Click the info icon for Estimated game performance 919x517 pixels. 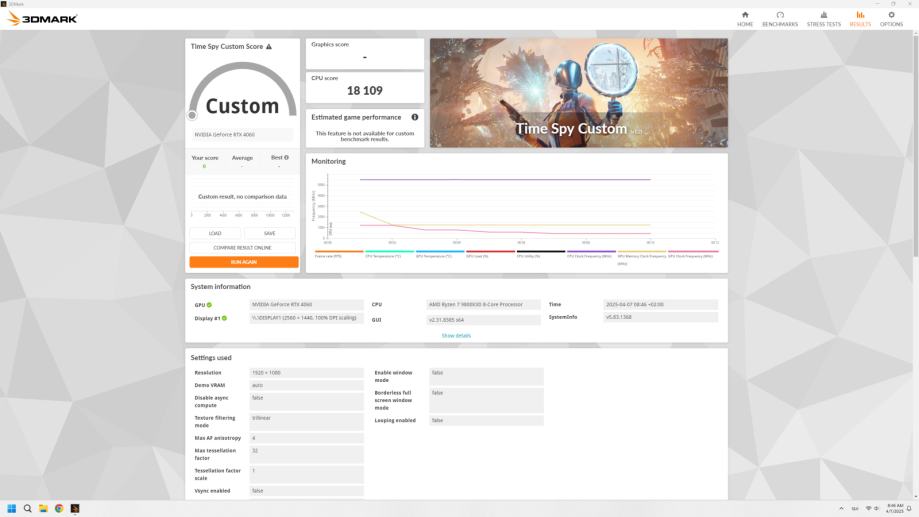click(x=415, y=117)
